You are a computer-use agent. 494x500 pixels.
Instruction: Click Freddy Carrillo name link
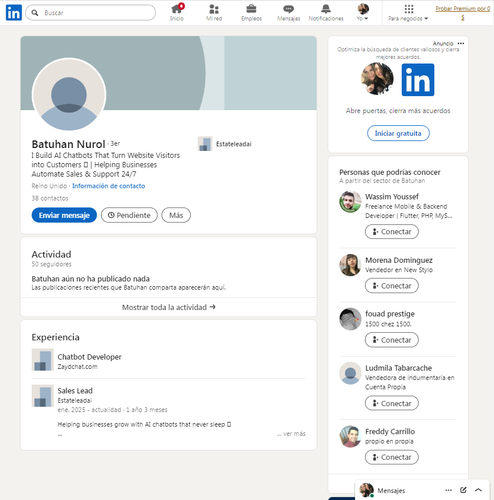(390, 431)
